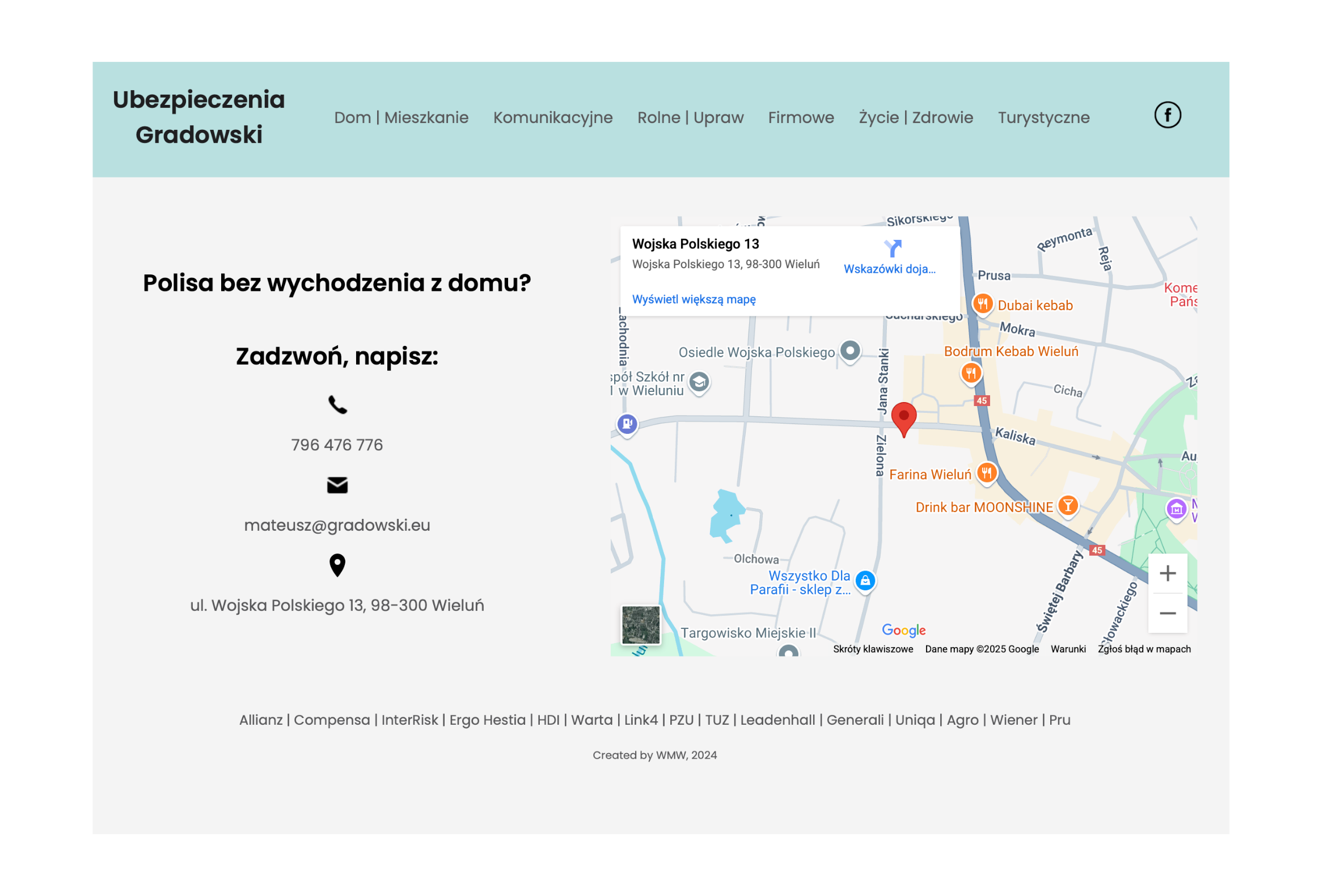1319x896 pixels.
Task: Click Wyświetl większą mapę
Action: tap(694, 299)
